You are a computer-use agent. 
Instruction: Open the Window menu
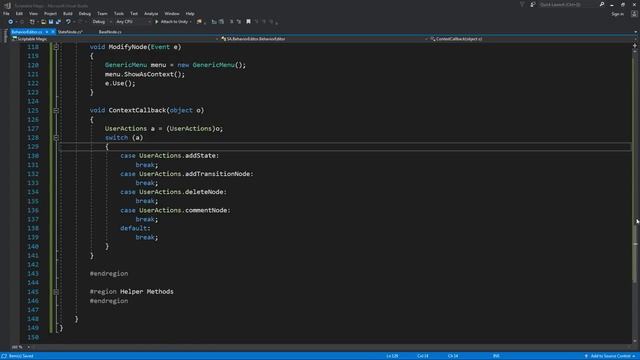pos(172,13)
